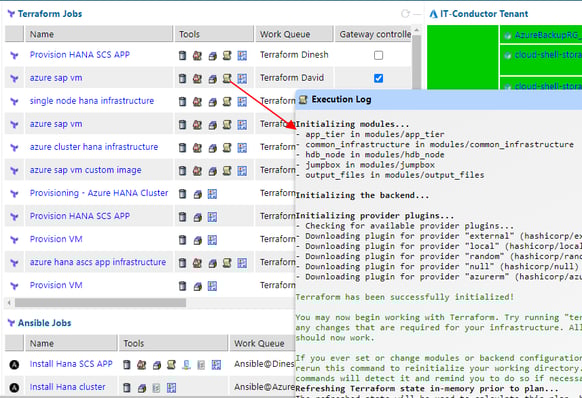Collapse the Terraform Jobs panel with minus icon

(418, 14)
